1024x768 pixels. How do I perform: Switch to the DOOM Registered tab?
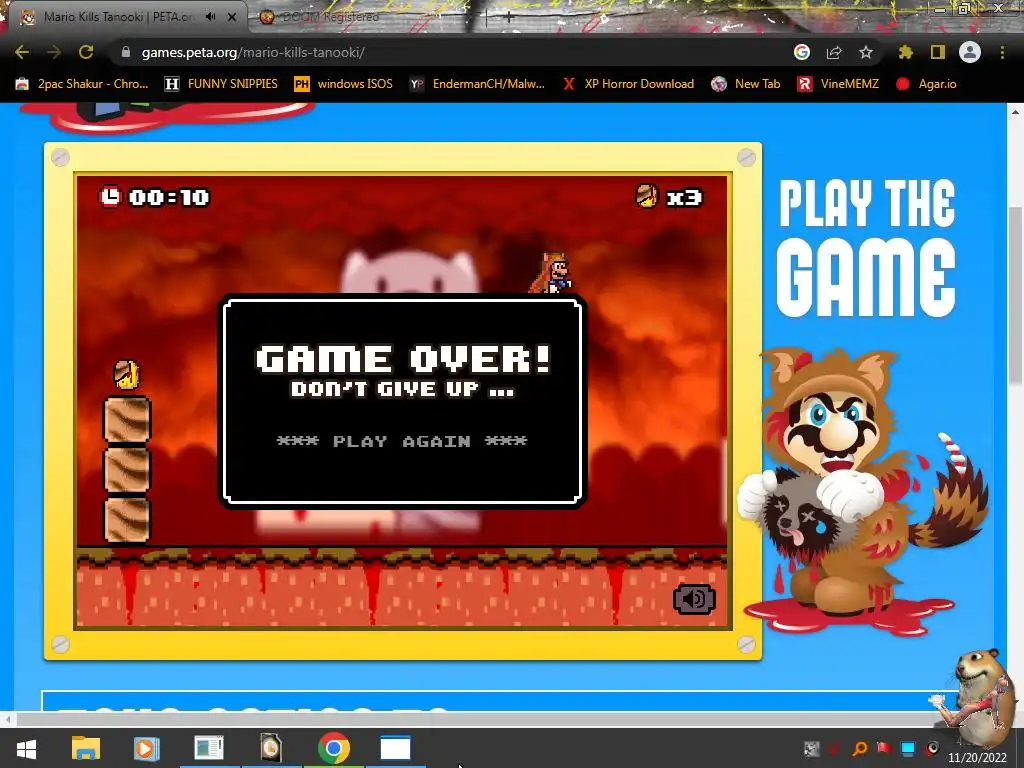tap(330, 17)
